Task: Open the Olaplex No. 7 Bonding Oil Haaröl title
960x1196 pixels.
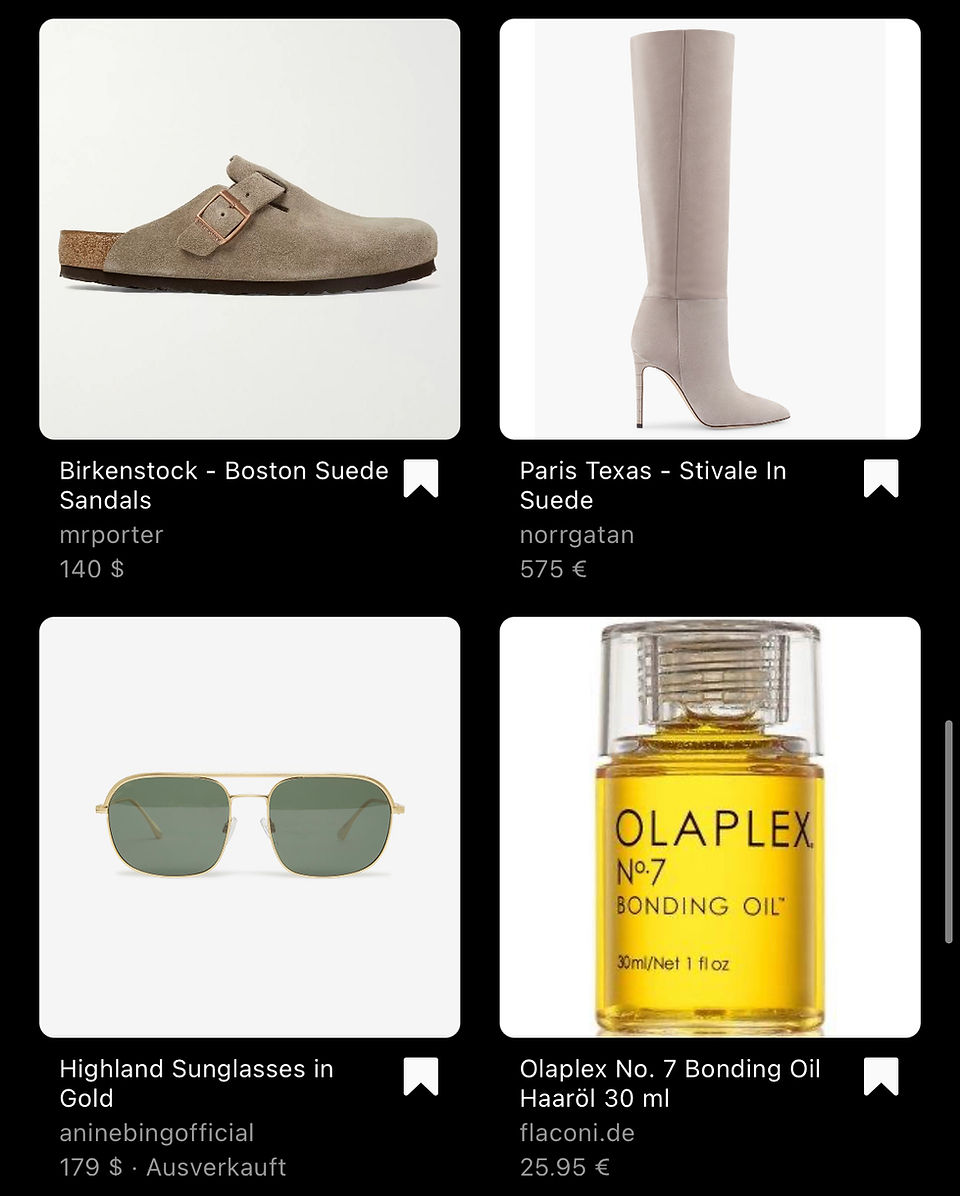Action: (x=670, y=1083)
